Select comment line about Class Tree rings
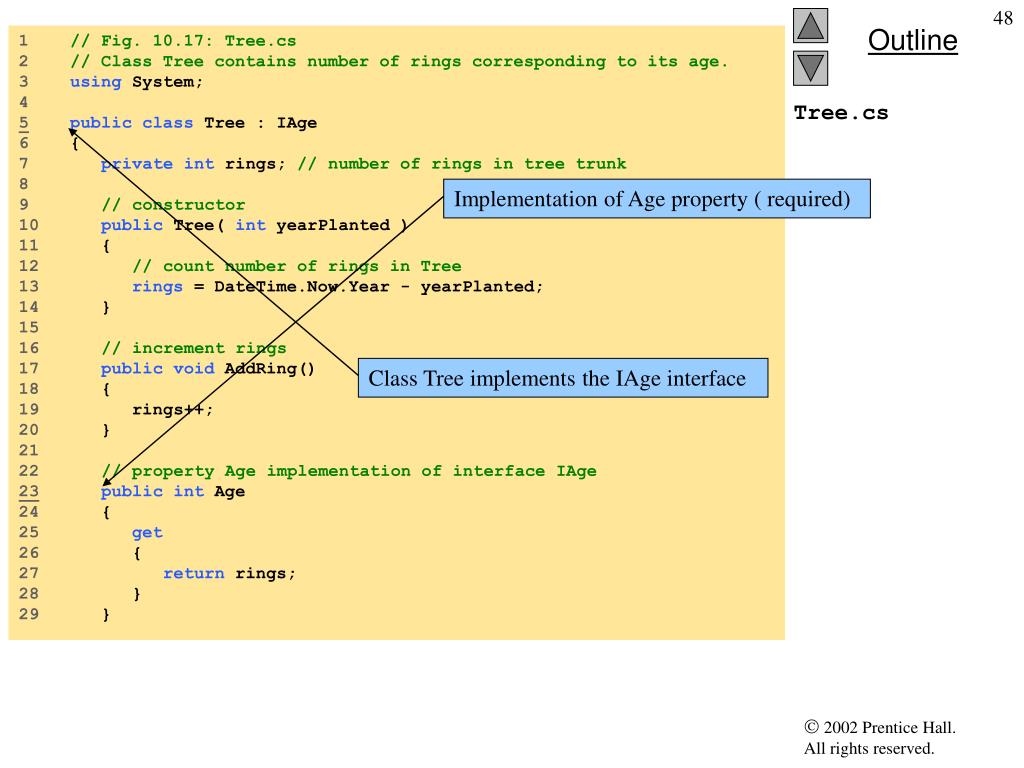 398,61
